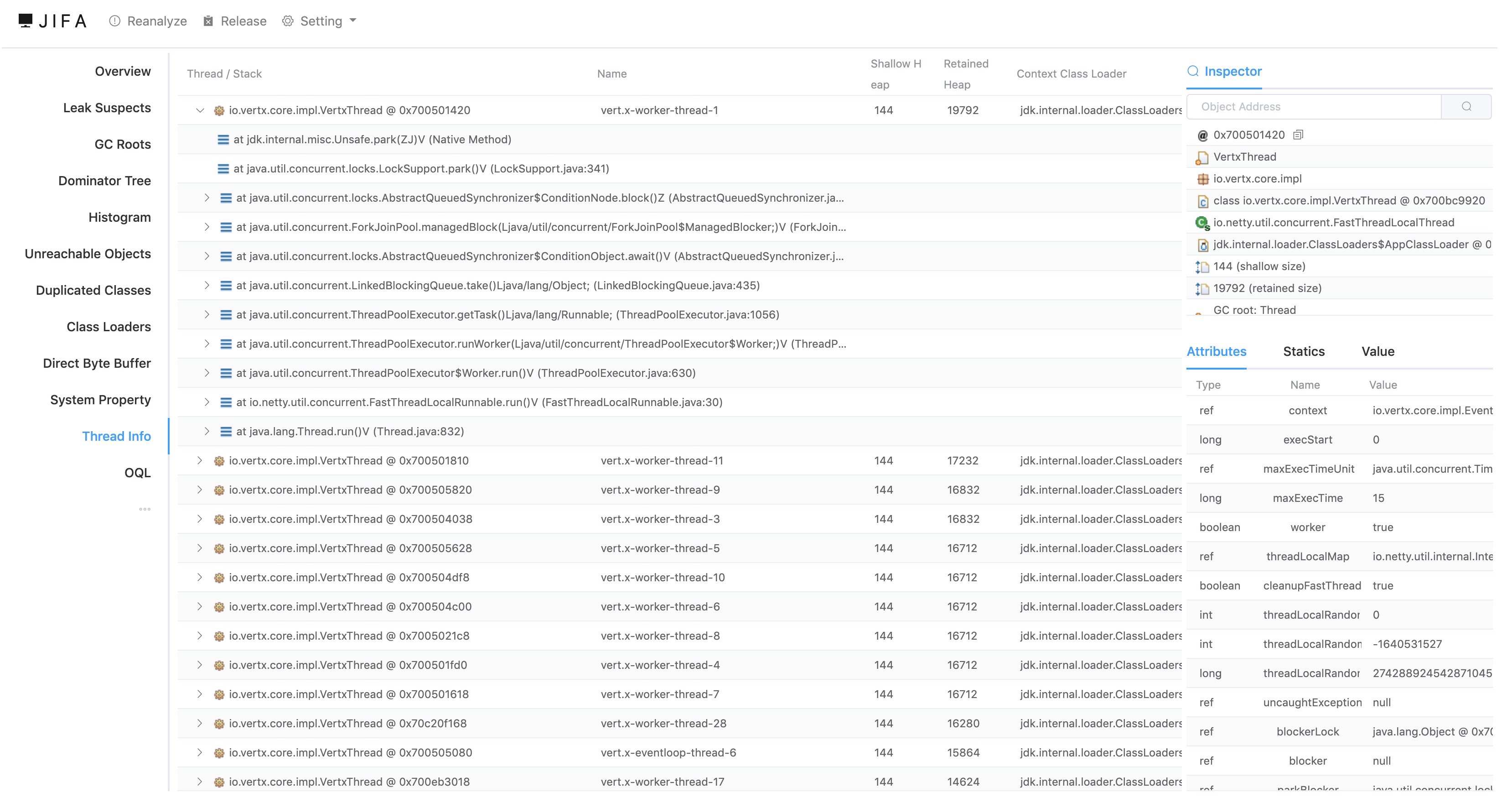Click the Object Address input field
The width and height of the screenshot is (1512, 803).
pos(1314,106)
